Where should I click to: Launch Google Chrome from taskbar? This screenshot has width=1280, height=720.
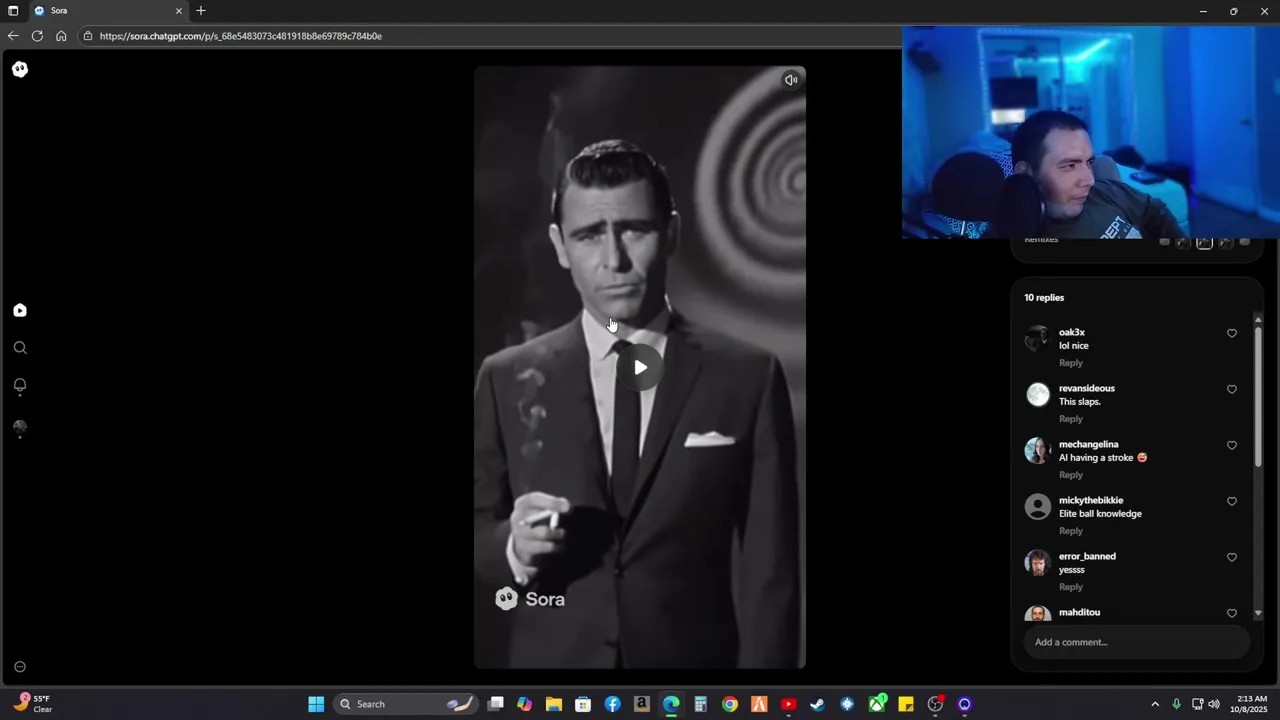730,704
